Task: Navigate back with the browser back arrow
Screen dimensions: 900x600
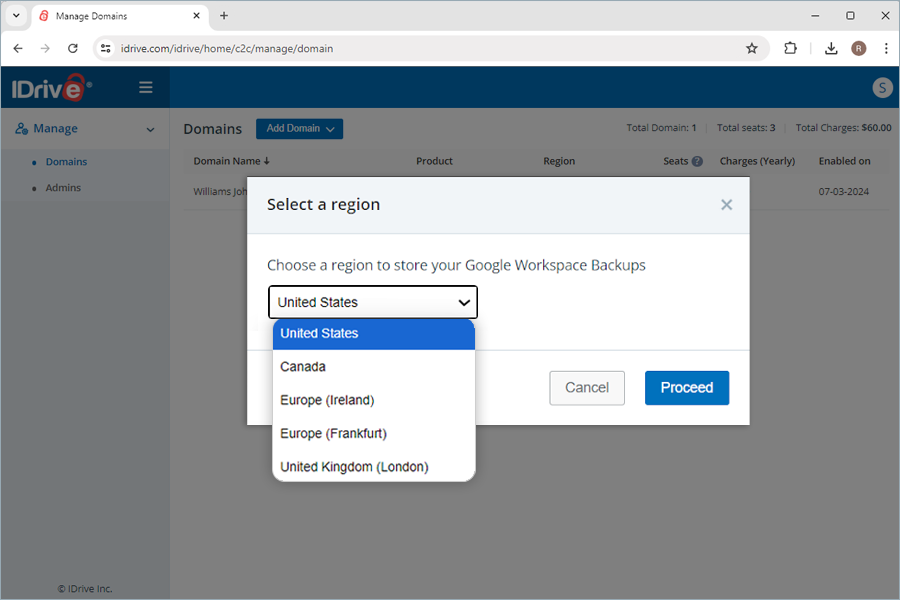Action: point(17,48)
